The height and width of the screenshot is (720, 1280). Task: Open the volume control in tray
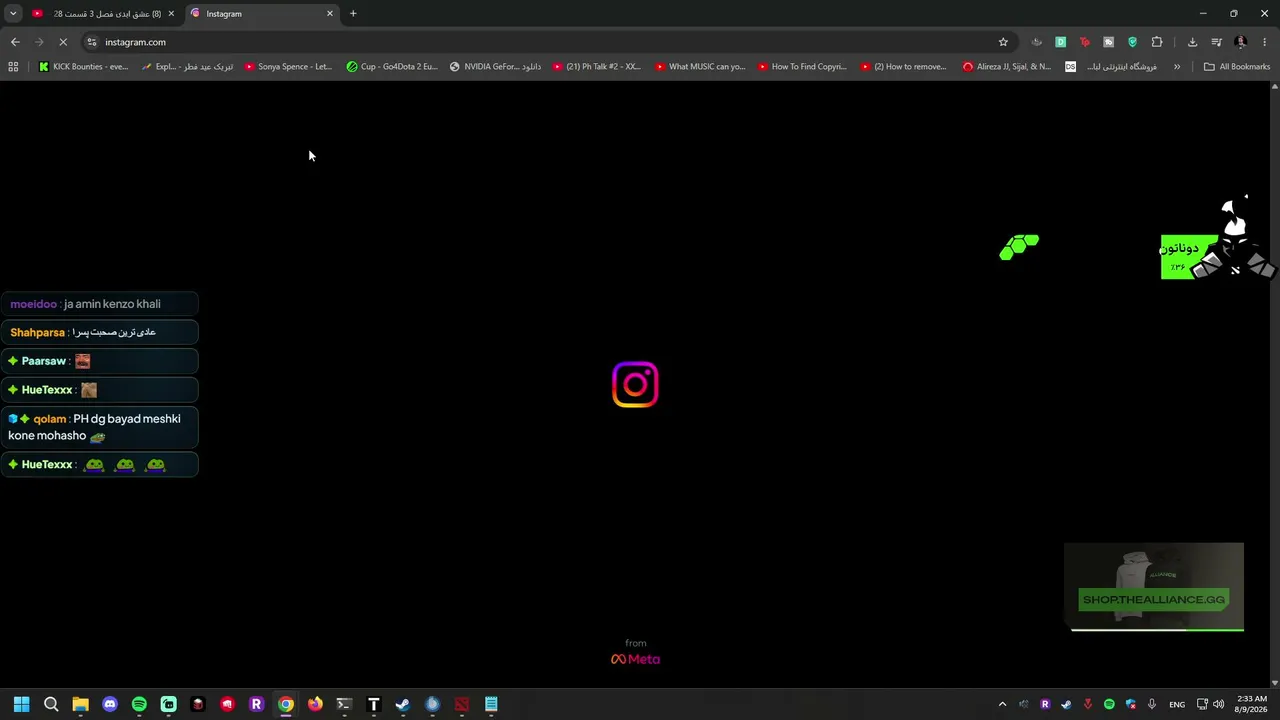1218,704
